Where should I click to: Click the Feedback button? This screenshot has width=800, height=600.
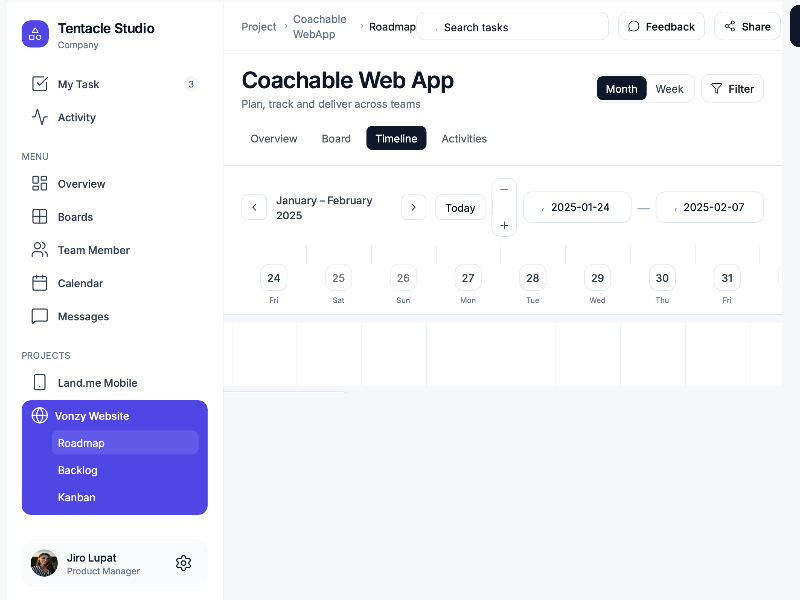coord(661,27)
